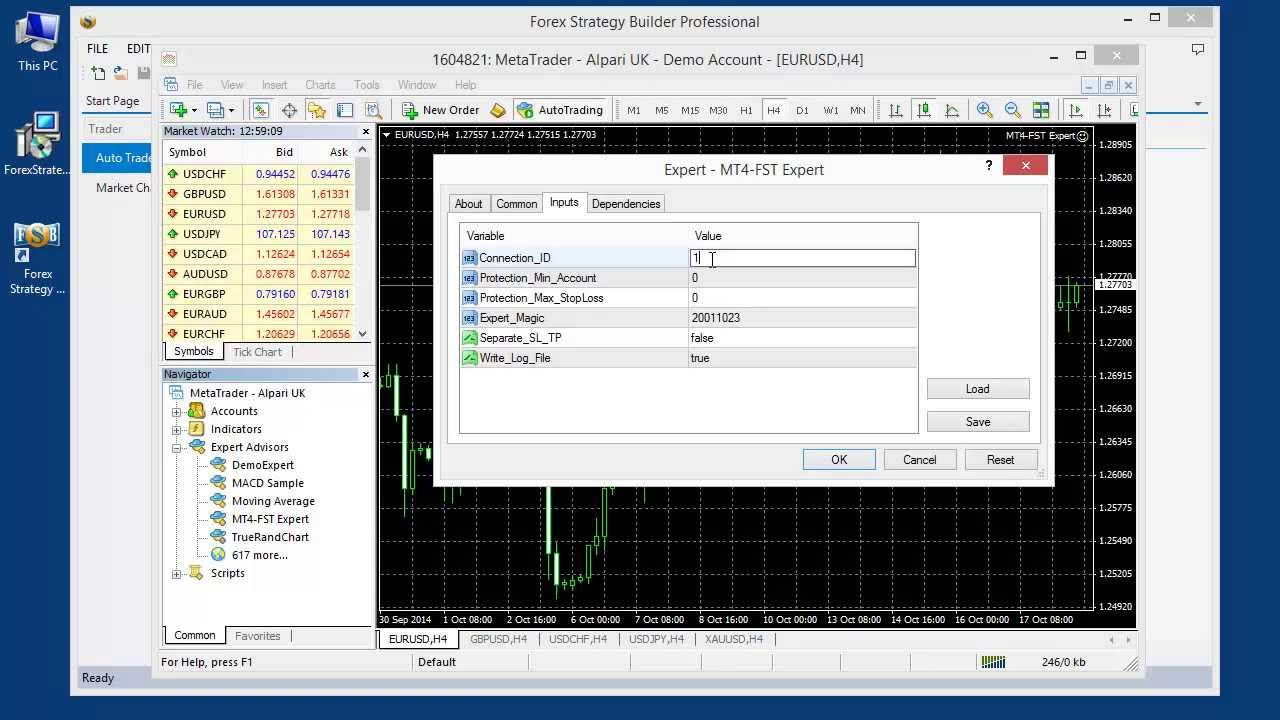Toggle the Data Window crosshair icon

click(289, 110)
